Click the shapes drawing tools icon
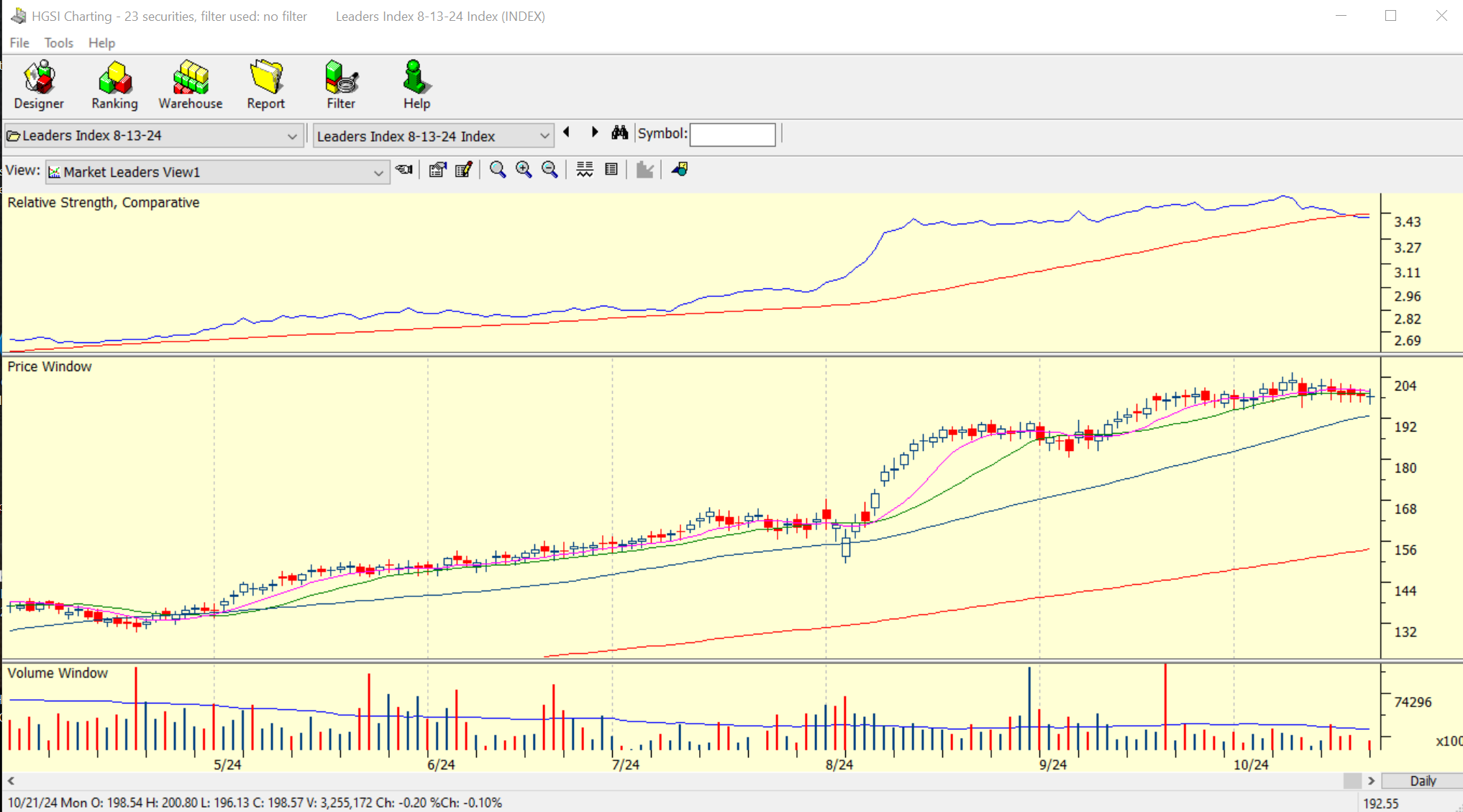Image resolution: width=1463 pixels, height=812 pixels. pyautogui.click(x=680, y=170)
